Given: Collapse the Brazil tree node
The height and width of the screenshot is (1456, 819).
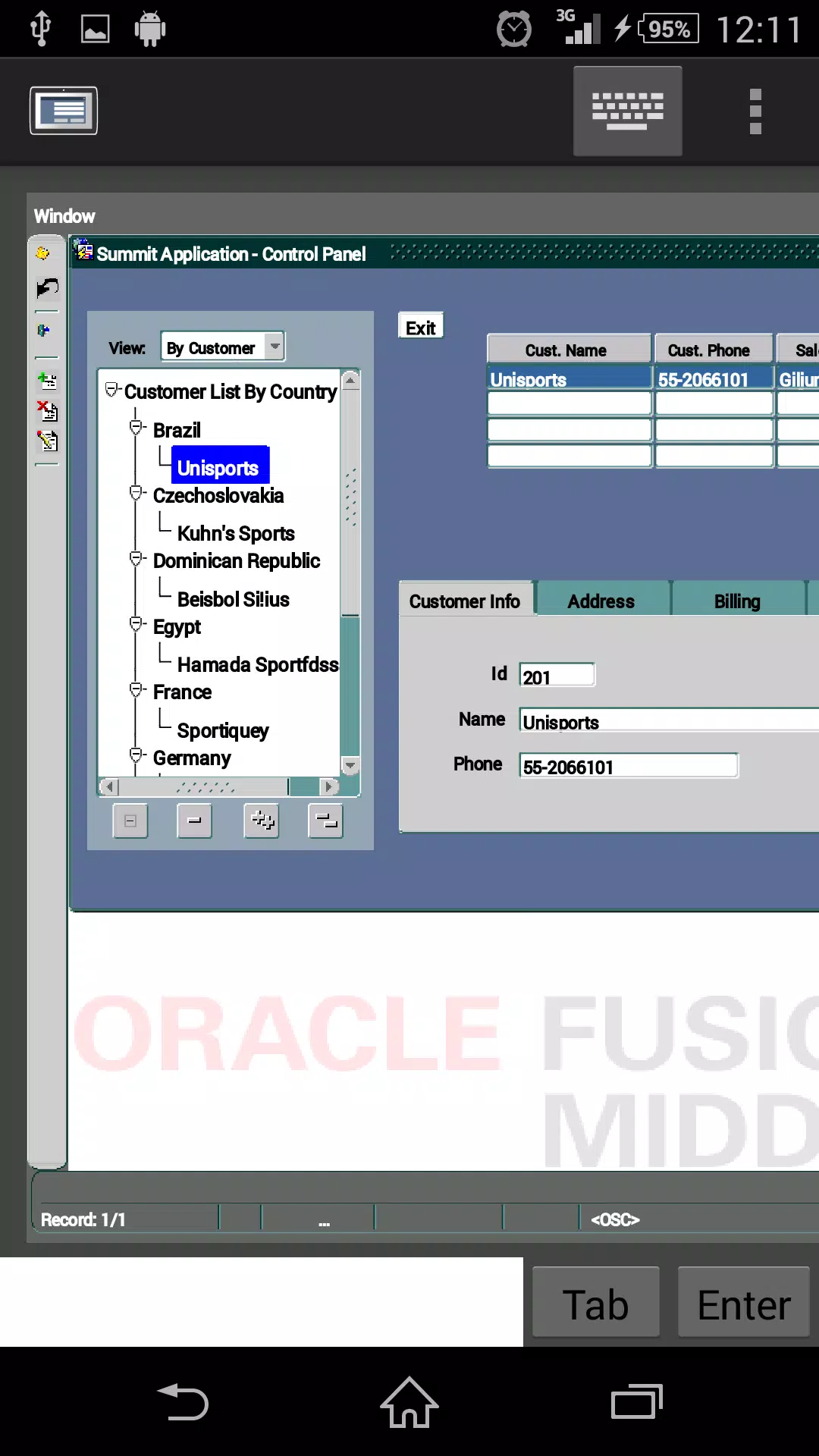Looking at the screenshot, I should pos(136,428).
